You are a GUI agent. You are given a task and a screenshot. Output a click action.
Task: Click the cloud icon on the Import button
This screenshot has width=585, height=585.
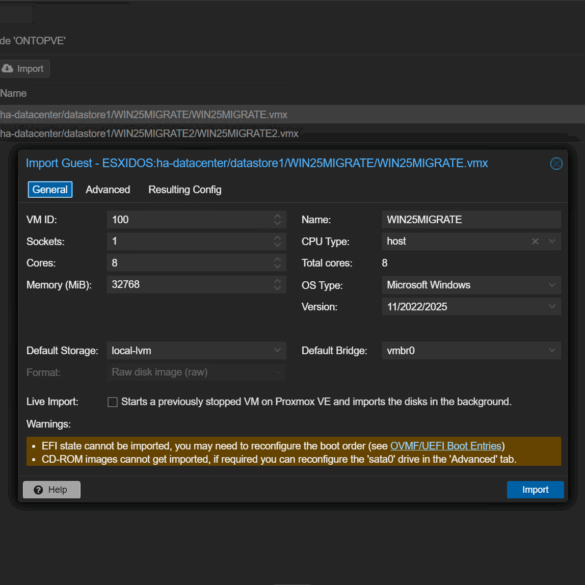pyautogui.click(x=7, y=68)
